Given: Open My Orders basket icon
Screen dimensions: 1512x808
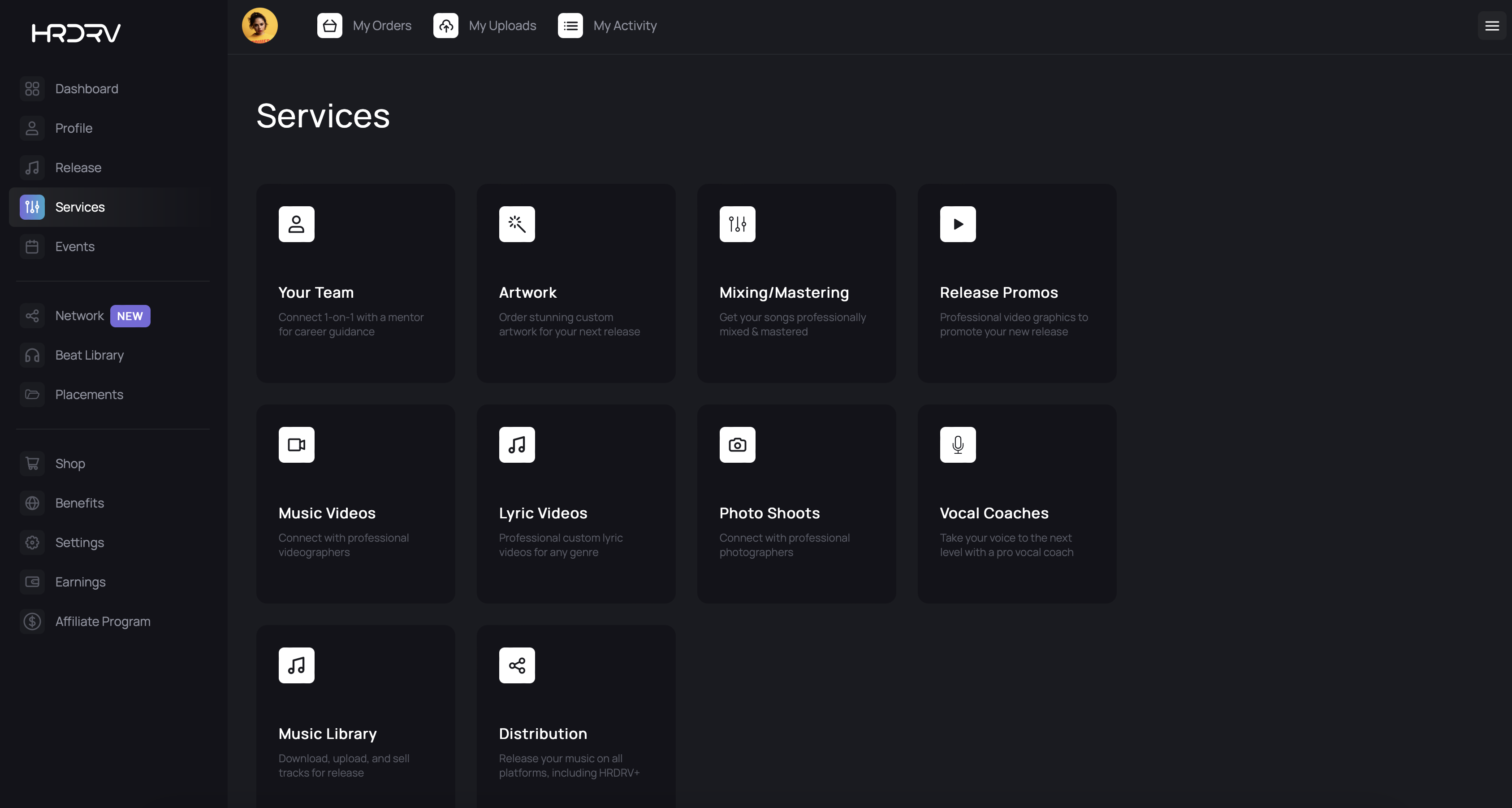Looking at the screenshot, I should (329, 26).
